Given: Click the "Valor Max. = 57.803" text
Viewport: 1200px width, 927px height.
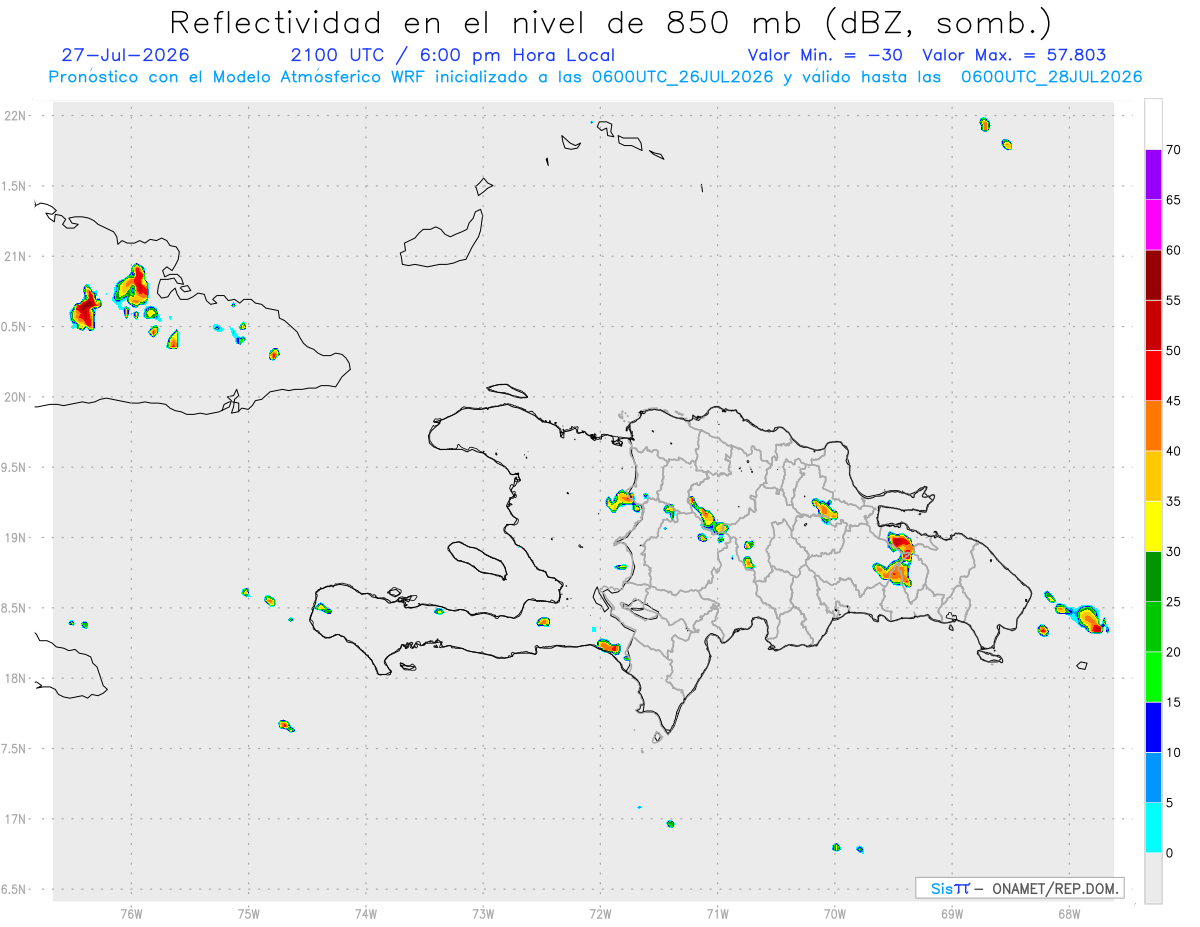Looking at the screenshot, I should click(x=1014, y=55).
